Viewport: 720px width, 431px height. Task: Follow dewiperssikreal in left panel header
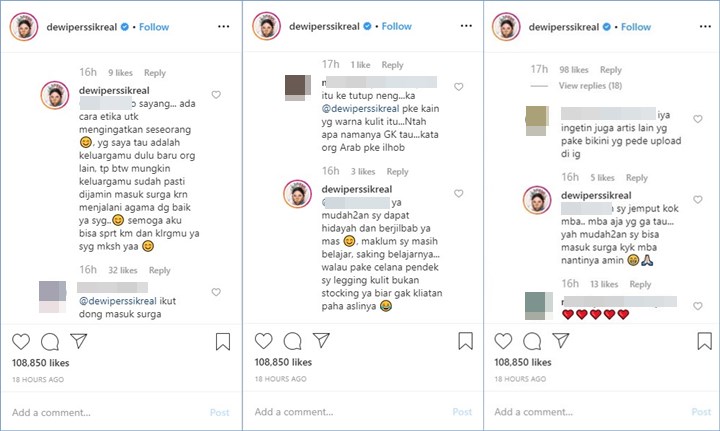click(153, 26)
